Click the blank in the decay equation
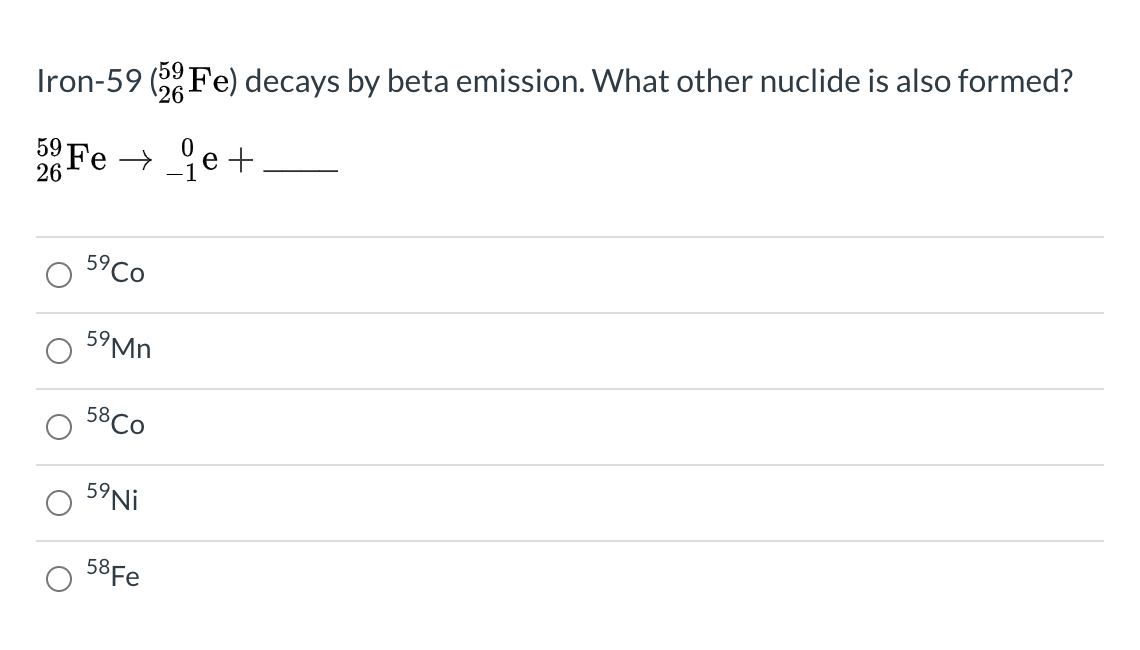Viewport: 1140px width, 650px height. (300, 170)
